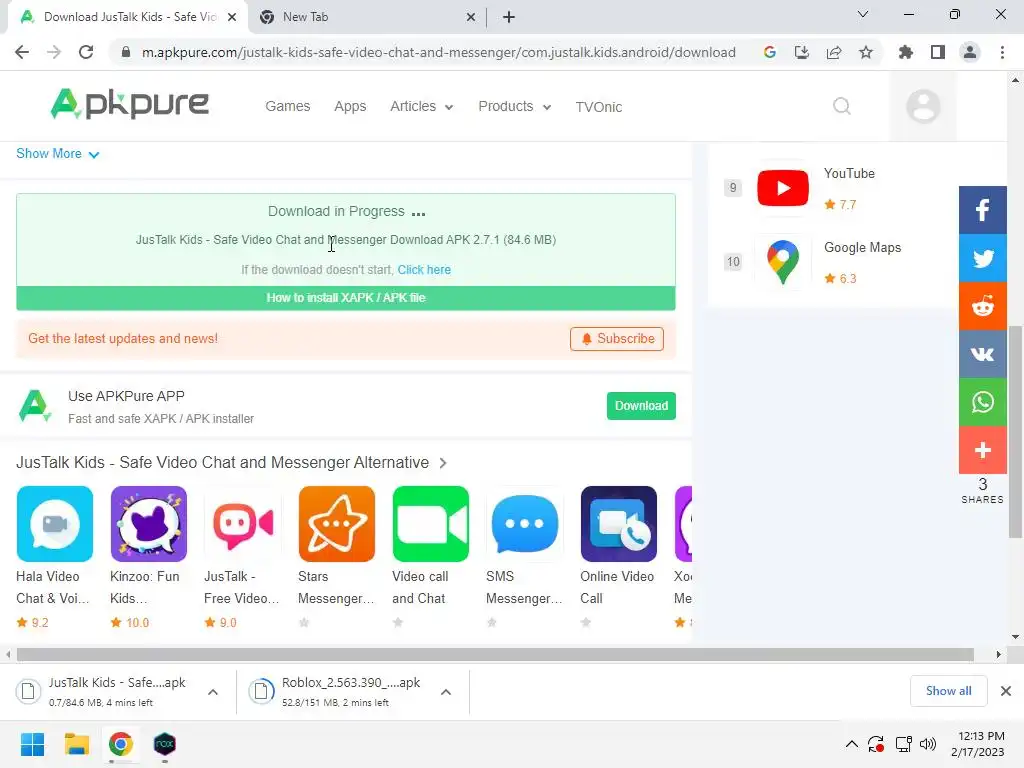Viewport: 1024px width, 768px height.
Task: Open File Explorer from taskbar
Action: point(76,744)
